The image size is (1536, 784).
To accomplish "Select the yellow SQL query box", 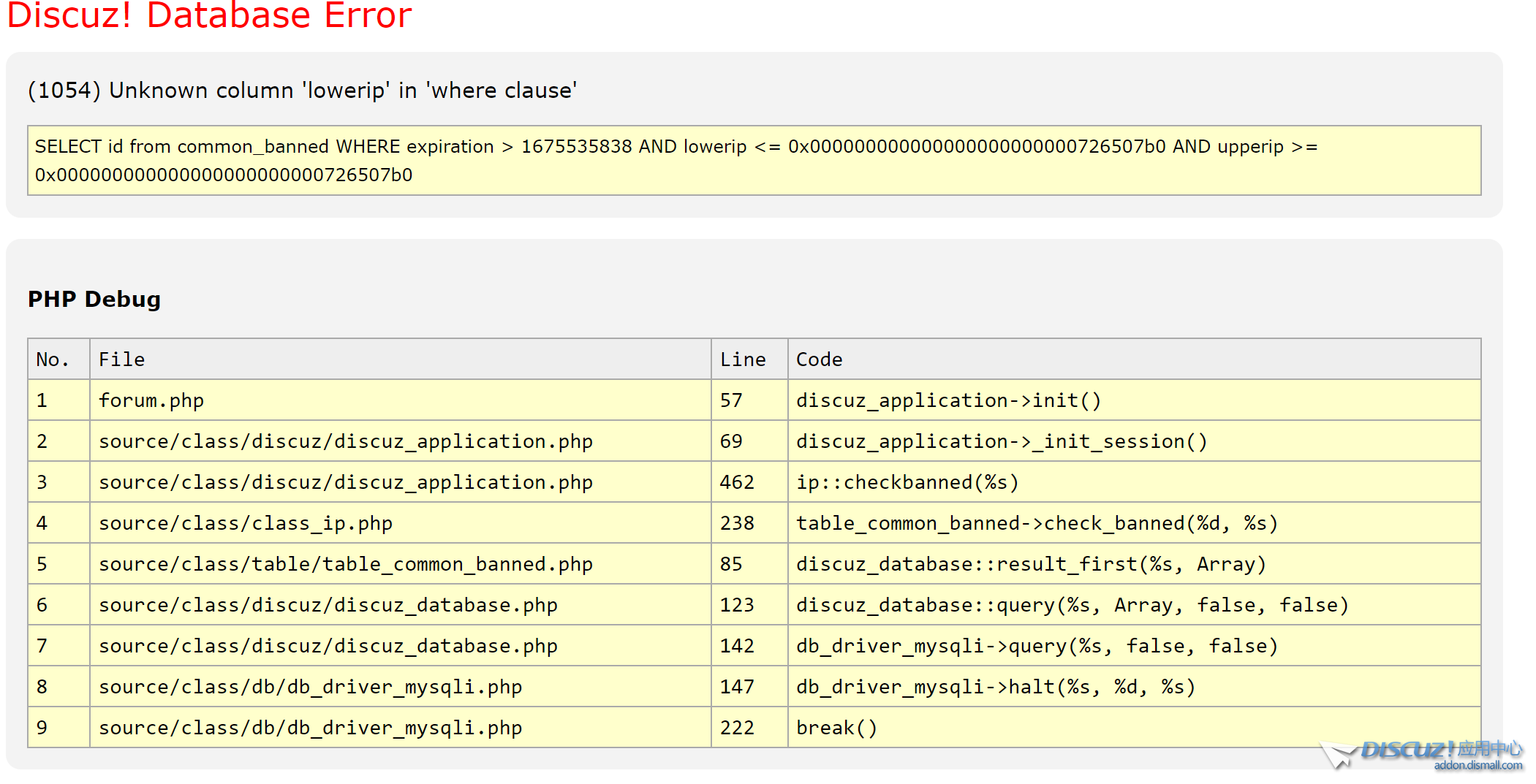I will point(753,160).
